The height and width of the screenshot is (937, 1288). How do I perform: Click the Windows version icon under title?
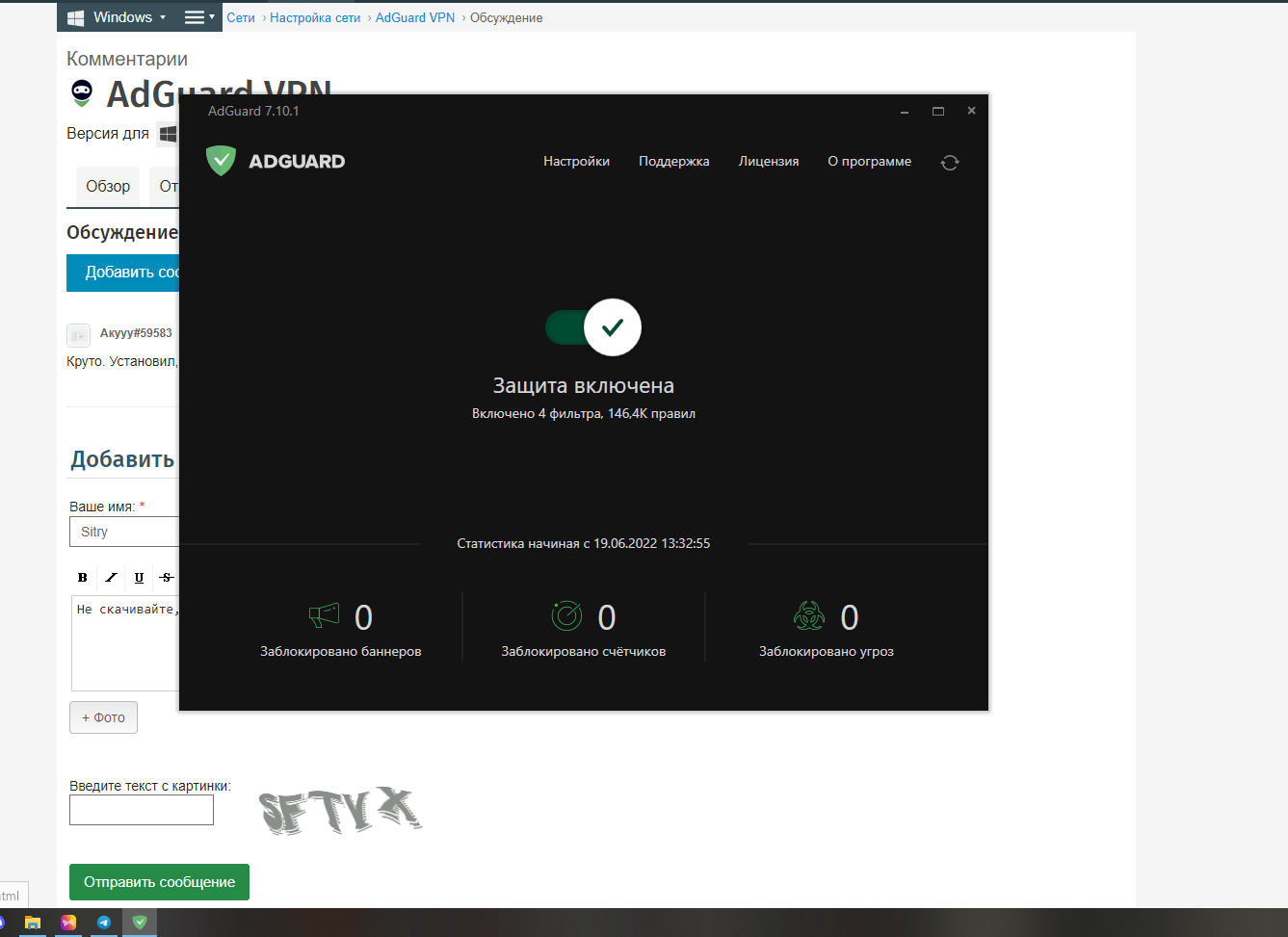[x=169, y=134]
